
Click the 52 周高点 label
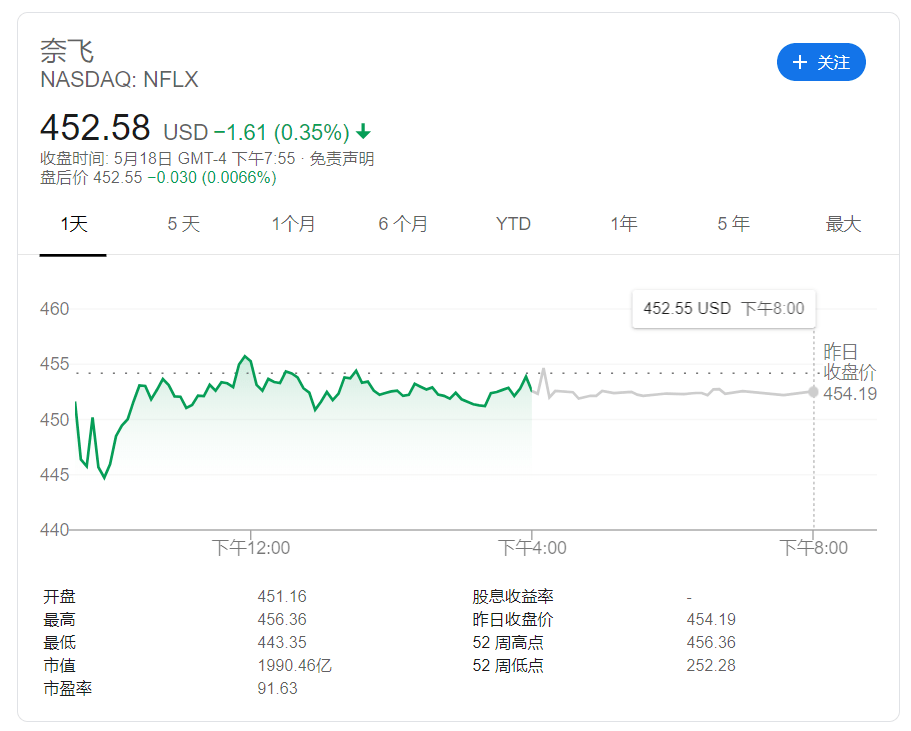coord(508,642)
